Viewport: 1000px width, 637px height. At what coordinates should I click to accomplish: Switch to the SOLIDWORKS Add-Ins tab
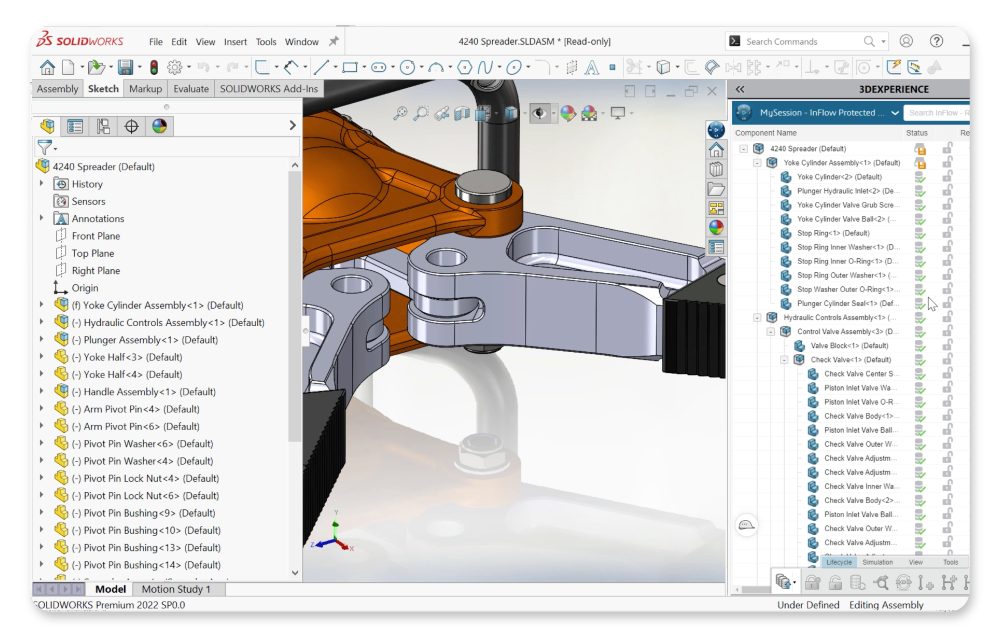click(x=268, y=89)
